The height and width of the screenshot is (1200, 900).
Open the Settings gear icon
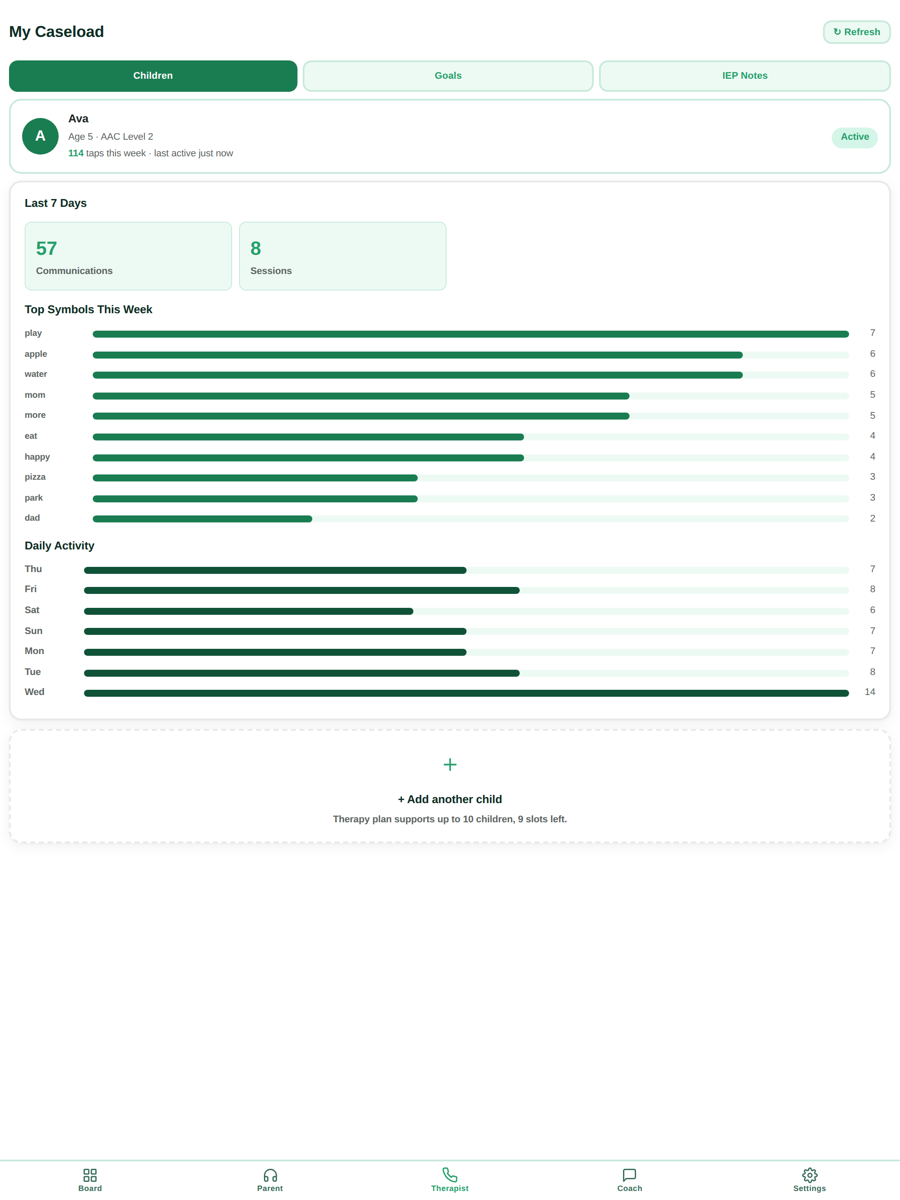coord(810,1175)
